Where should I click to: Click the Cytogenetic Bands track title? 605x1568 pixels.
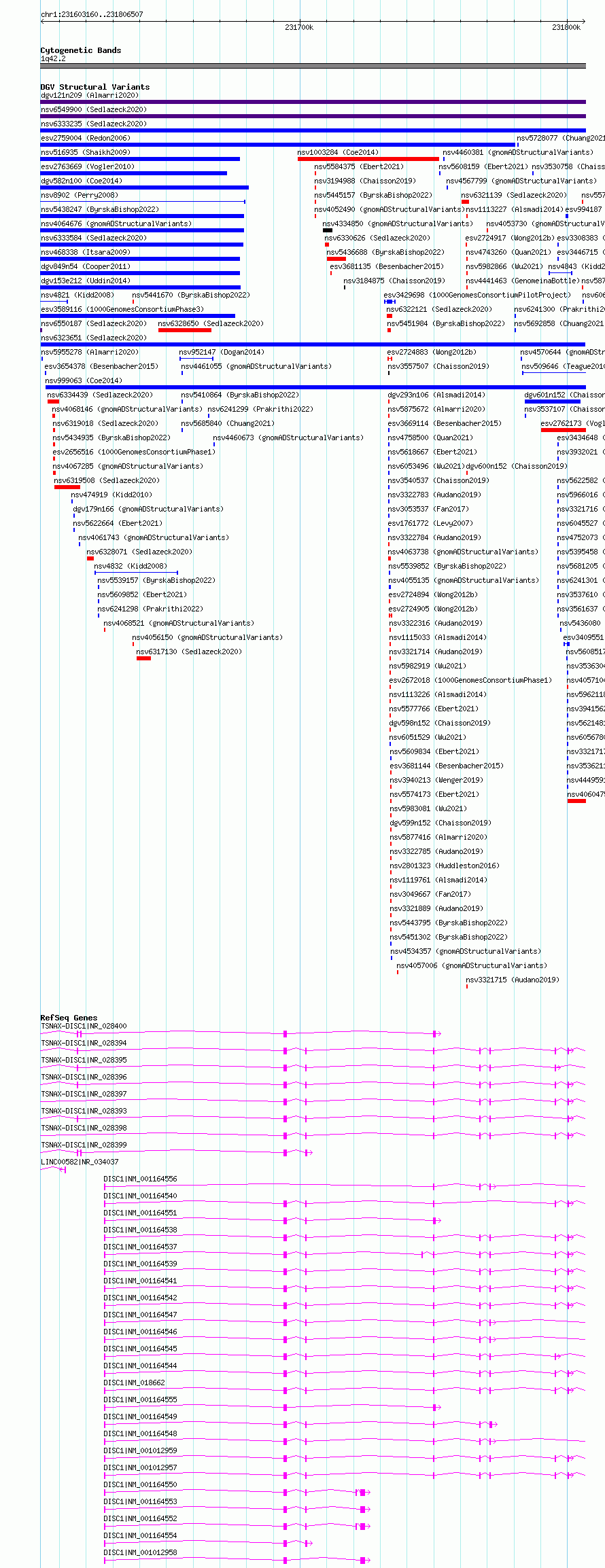[x=81, y=50]
